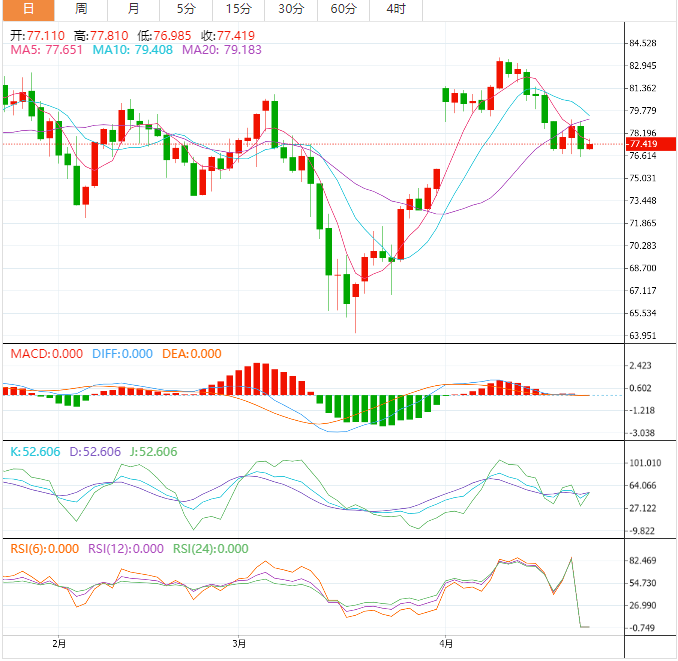Choose the 60分 timeframe tab
The width and height of the screenshot is (678, 661).
tap(343, 9)
